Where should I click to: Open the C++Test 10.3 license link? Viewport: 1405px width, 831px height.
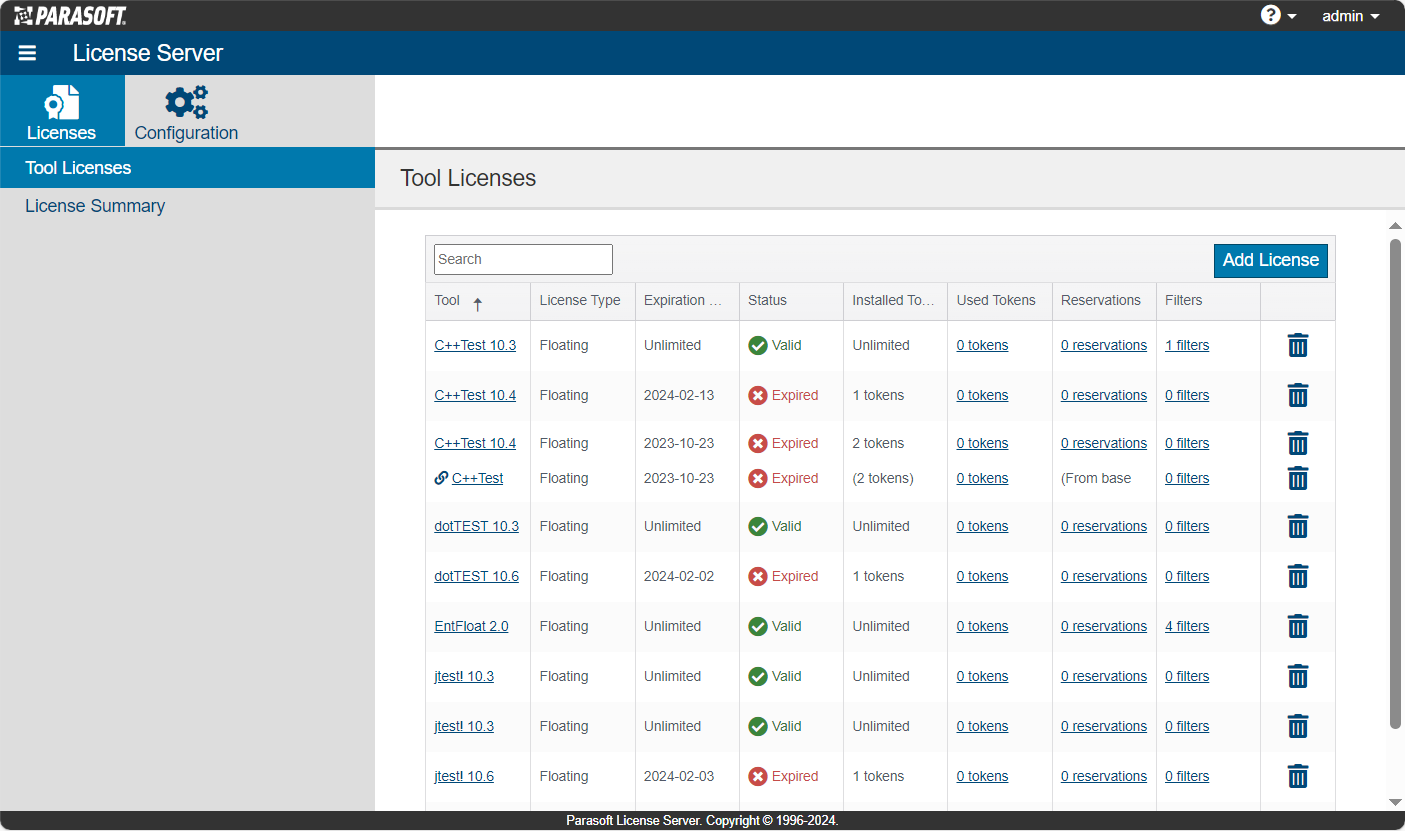[475, 345]
